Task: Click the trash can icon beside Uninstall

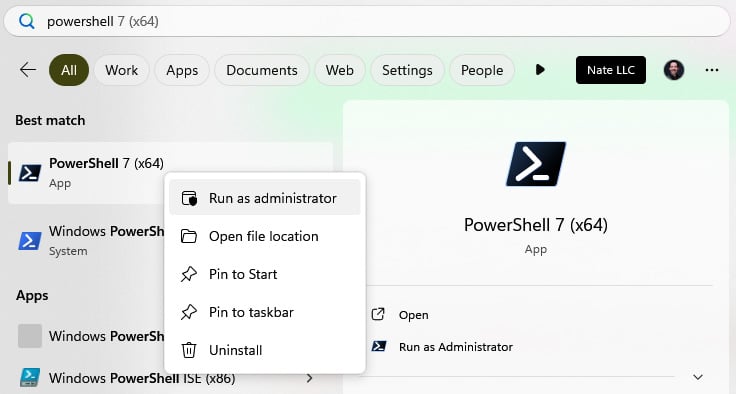Action: (x=189, y=350)
